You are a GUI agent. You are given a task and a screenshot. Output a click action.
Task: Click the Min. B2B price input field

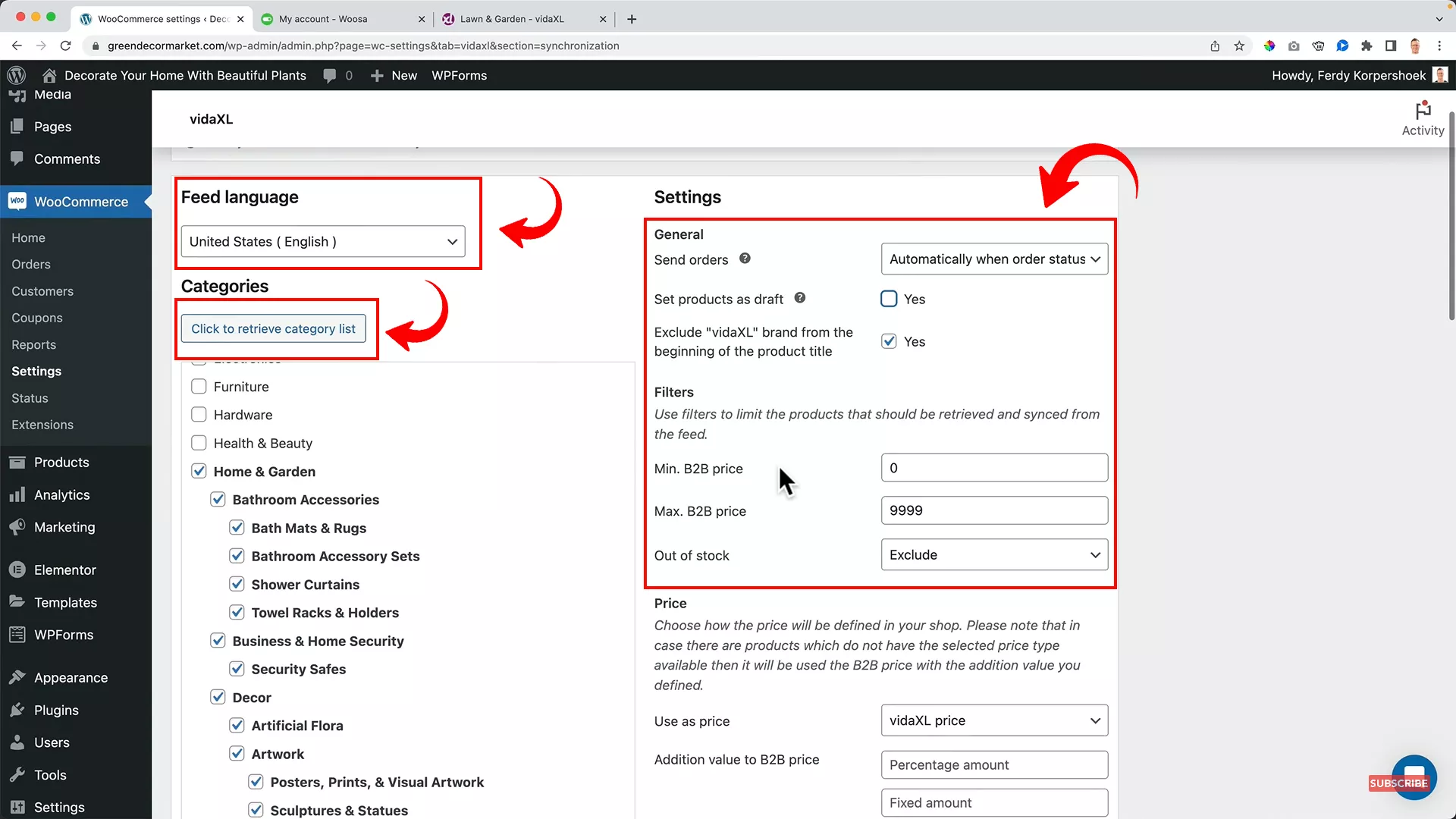(x=993, y=467)
